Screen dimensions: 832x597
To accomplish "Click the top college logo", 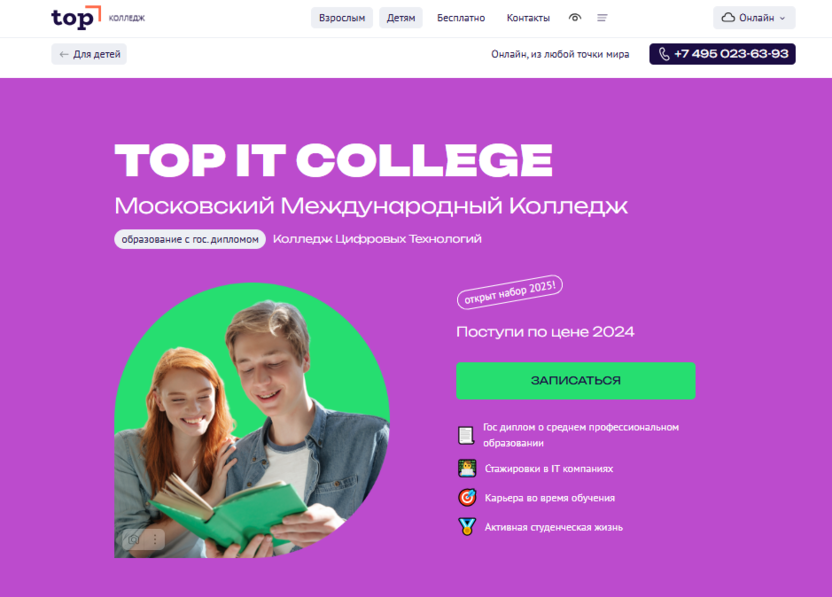I will point(98,18).
